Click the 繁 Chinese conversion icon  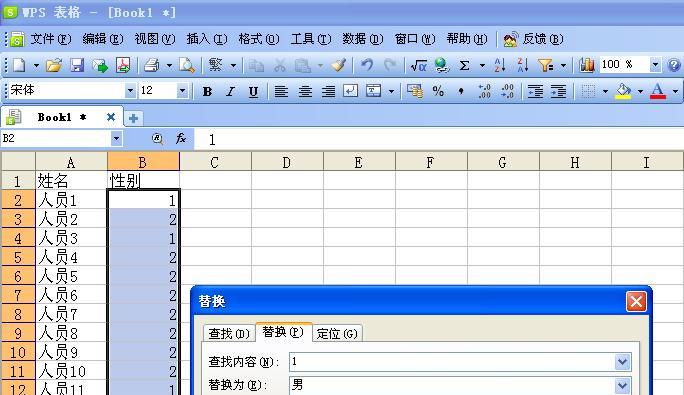pos(215,65)
